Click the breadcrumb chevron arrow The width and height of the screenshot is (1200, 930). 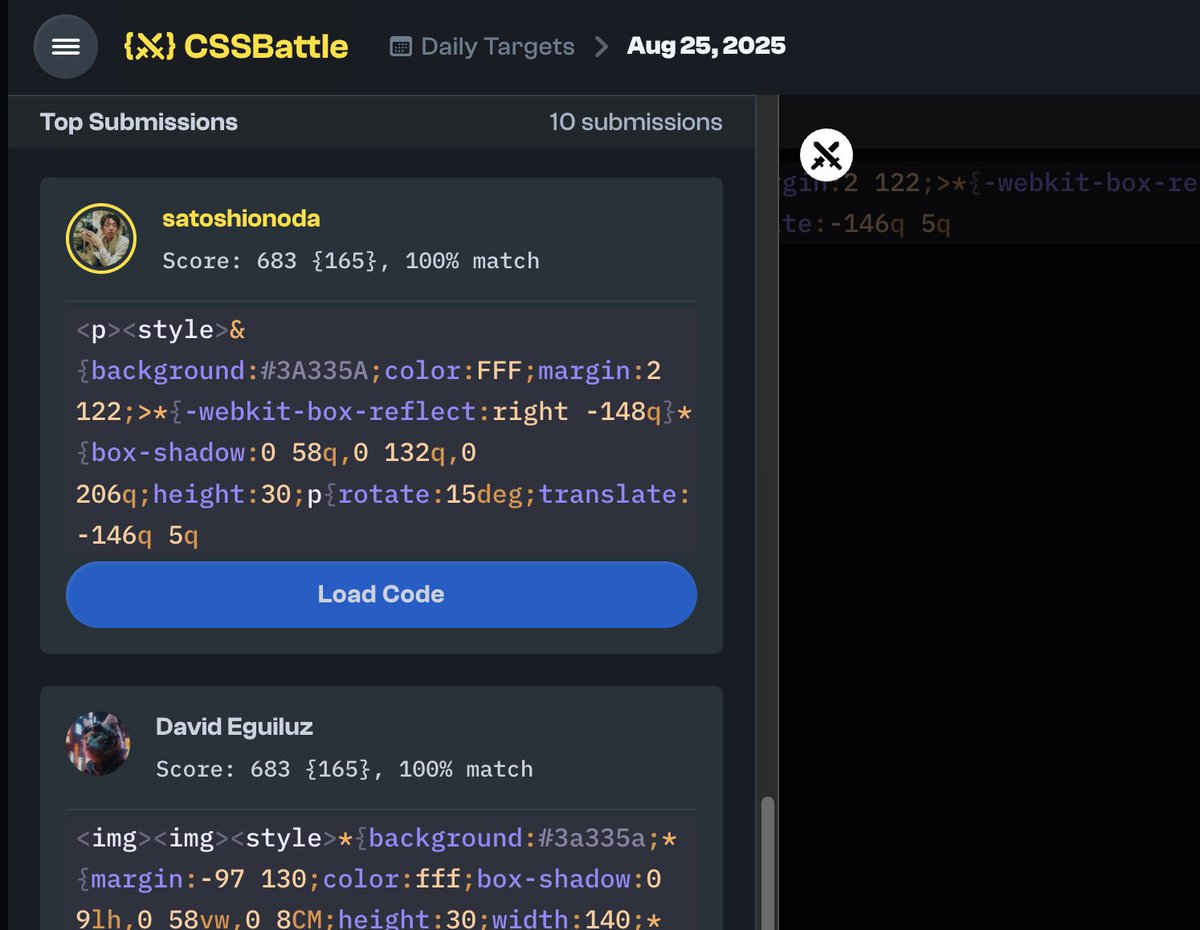coord(601,46)
